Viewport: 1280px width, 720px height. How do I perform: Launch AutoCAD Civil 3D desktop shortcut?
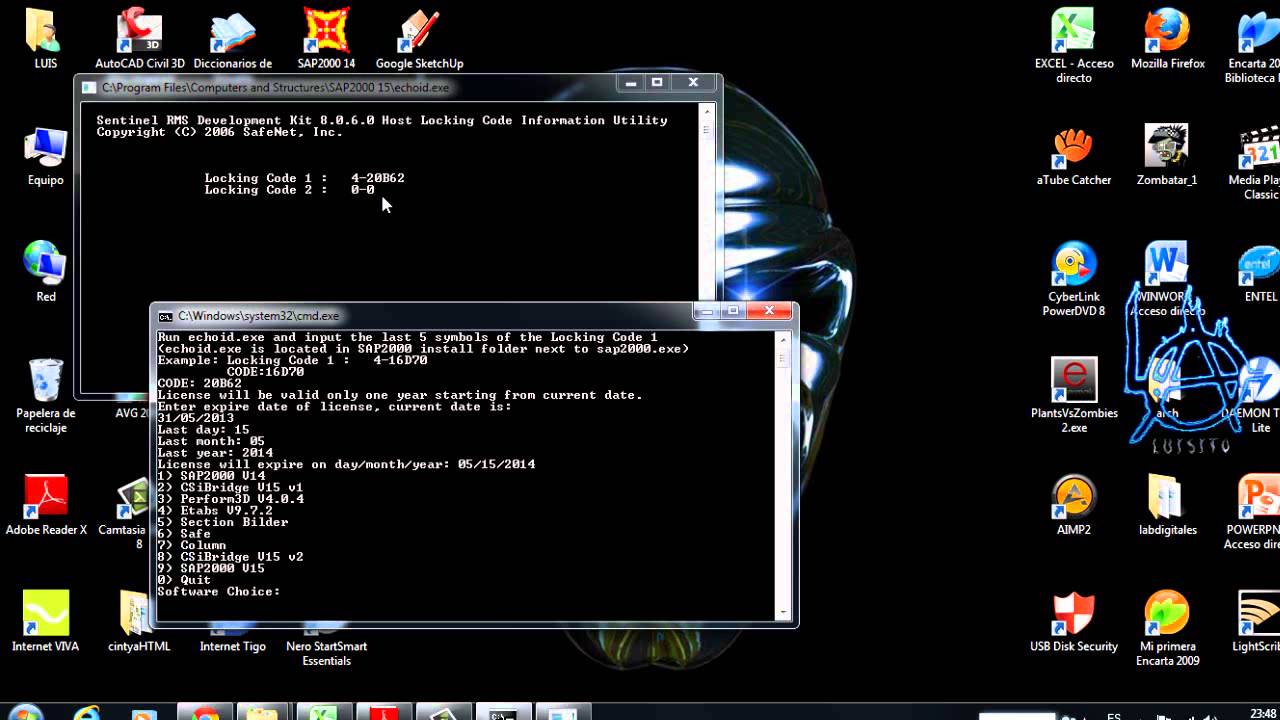click(140, 38)
